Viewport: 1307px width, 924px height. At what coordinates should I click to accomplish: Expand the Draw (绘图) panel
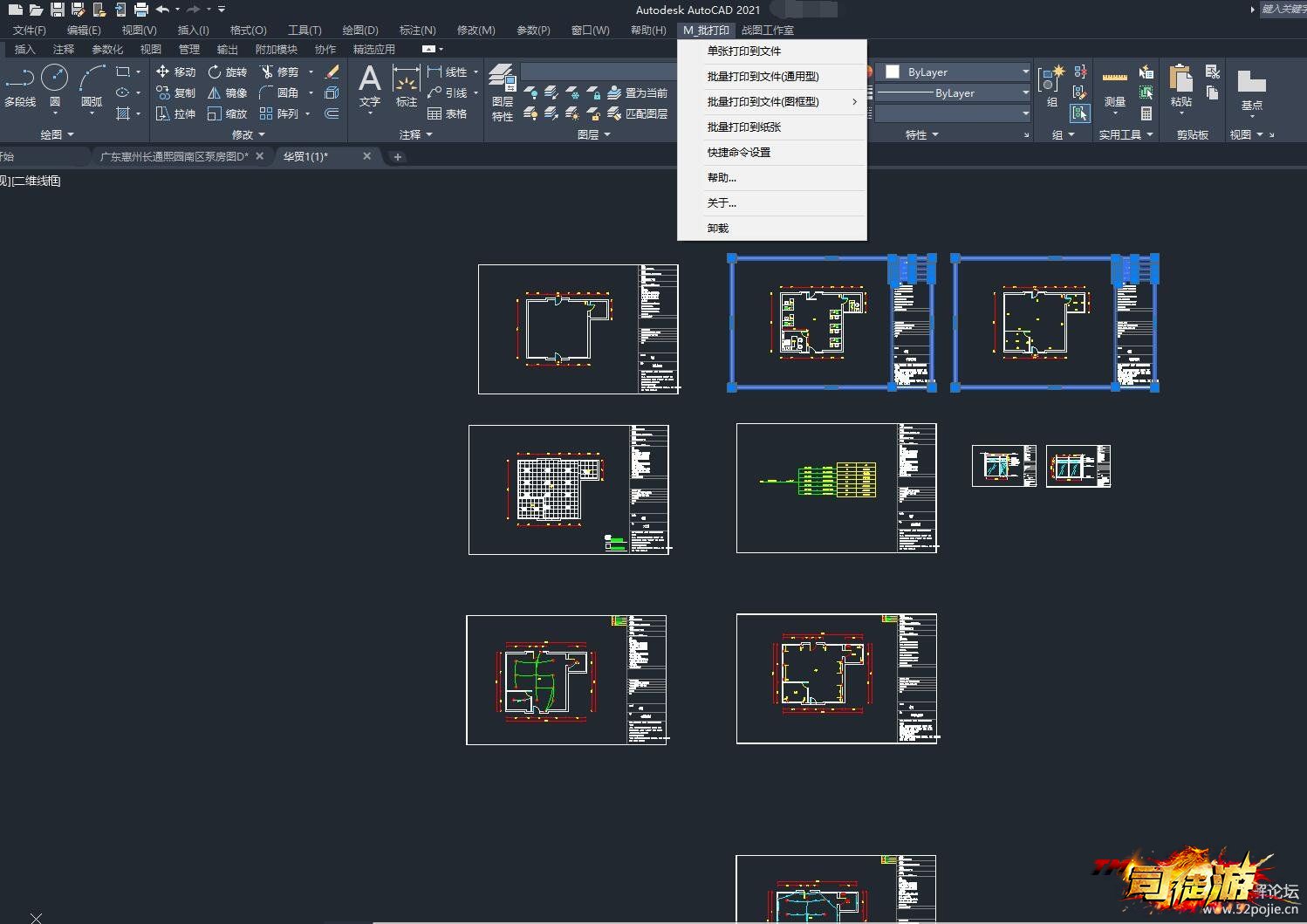click(x=58, y=134)
